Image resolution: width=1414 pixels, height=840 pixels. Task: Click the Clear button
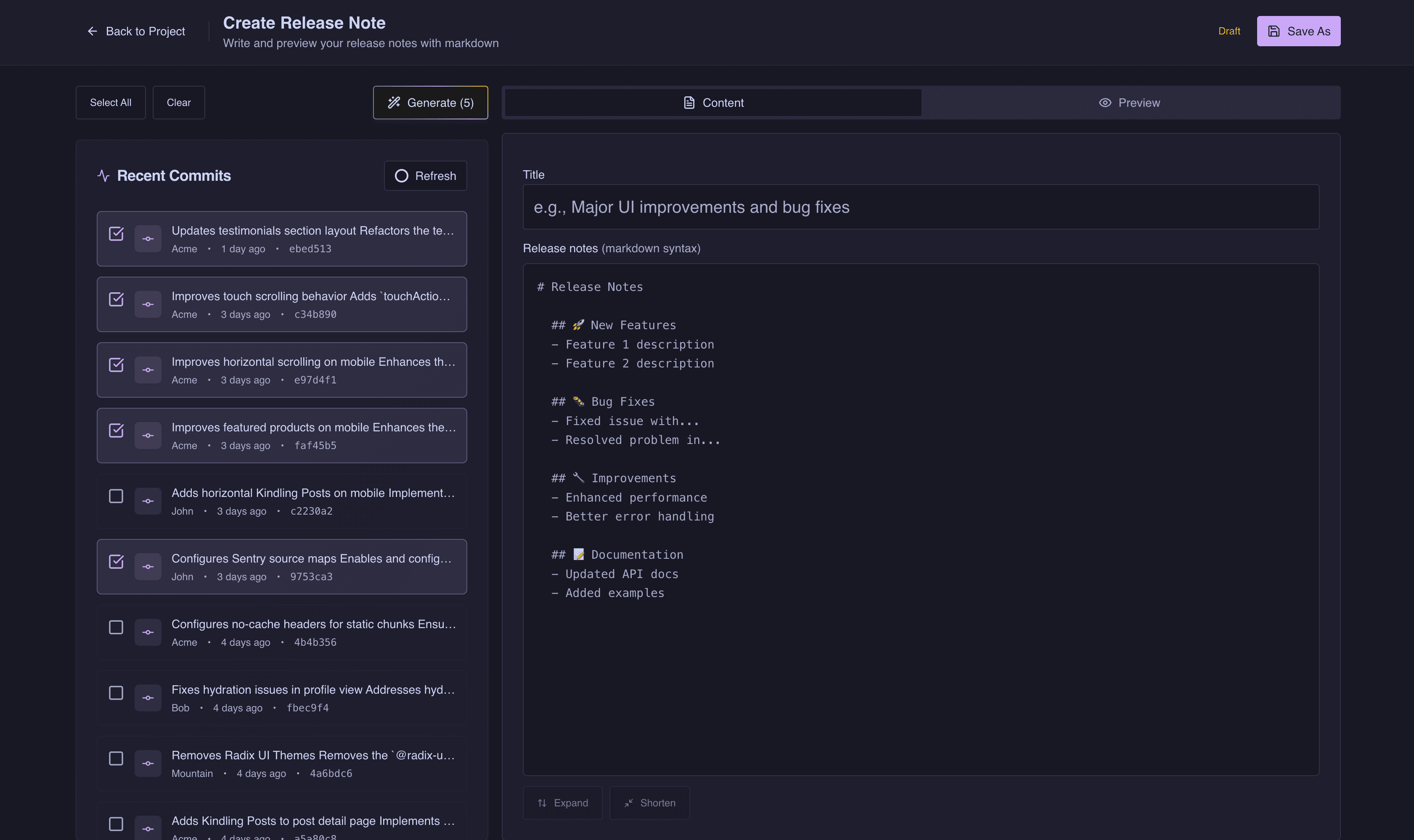click(x=179, y=103)
